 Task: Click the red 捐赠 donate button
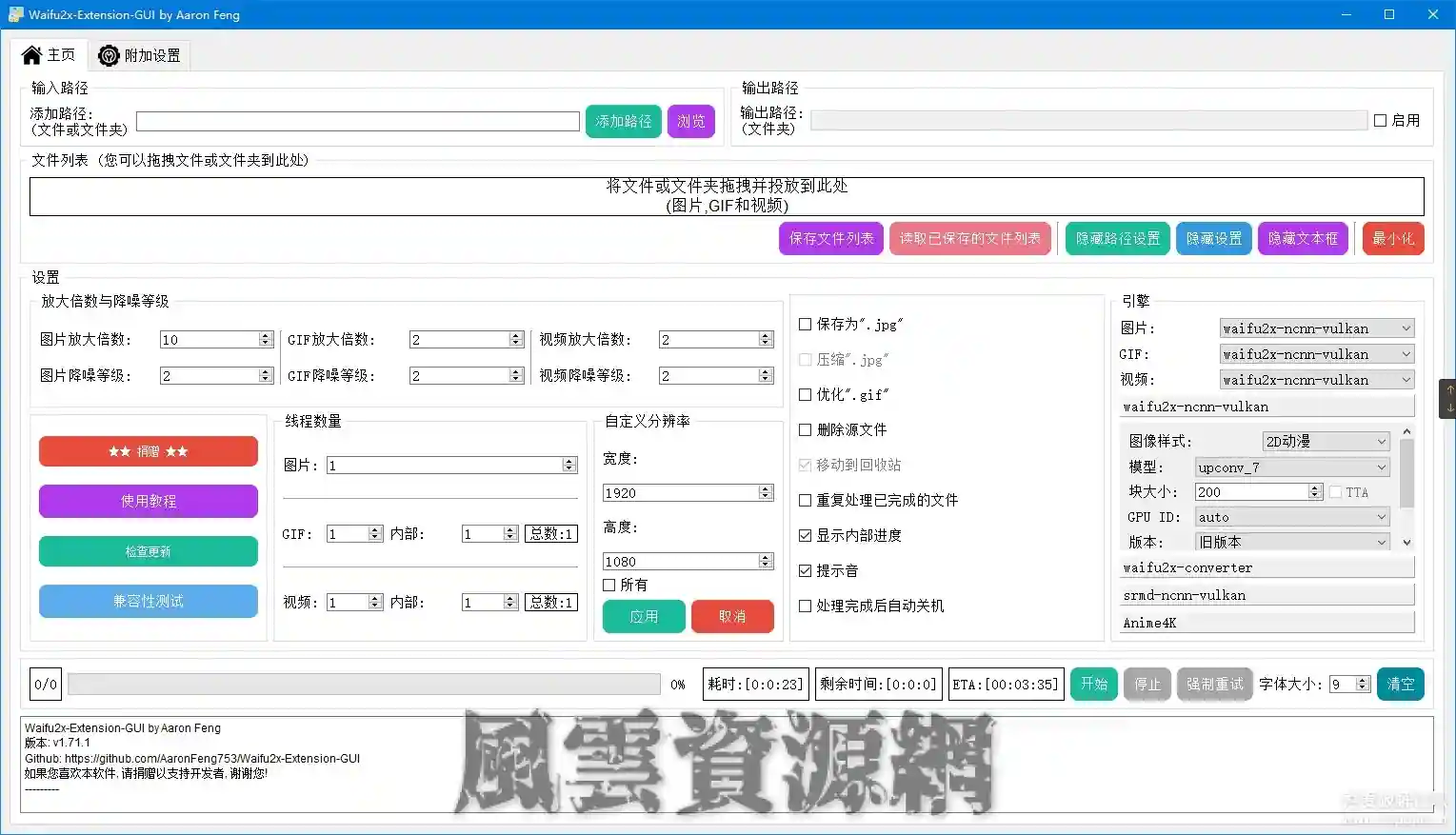point(149,451)
